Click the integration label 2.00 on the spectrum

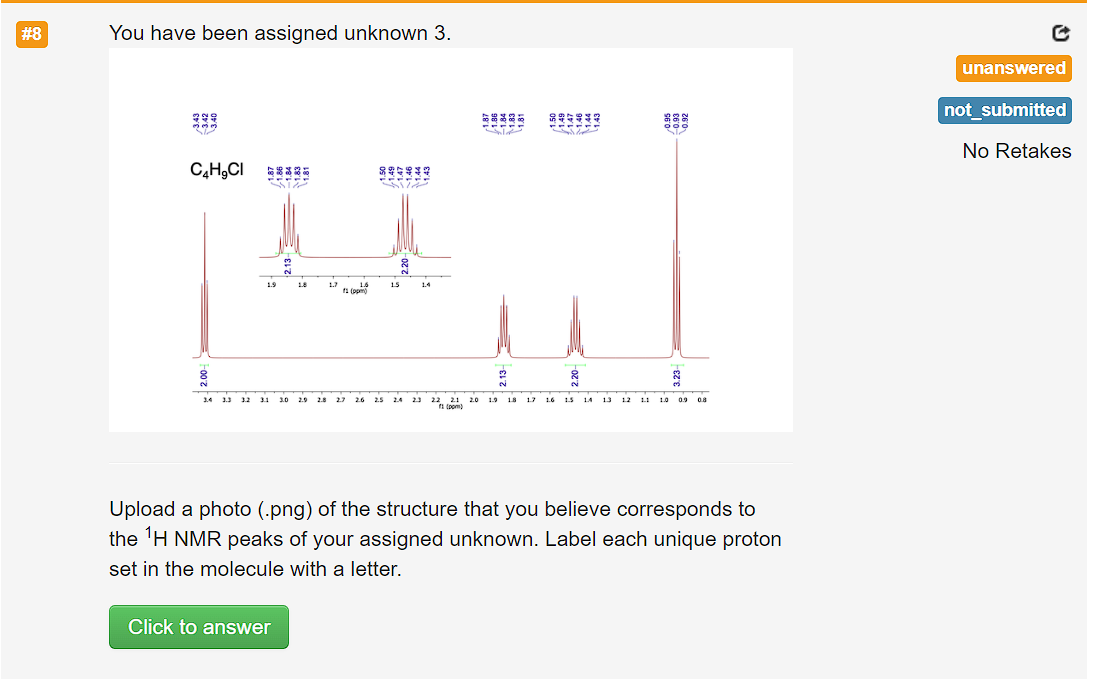tap(203, 376)
